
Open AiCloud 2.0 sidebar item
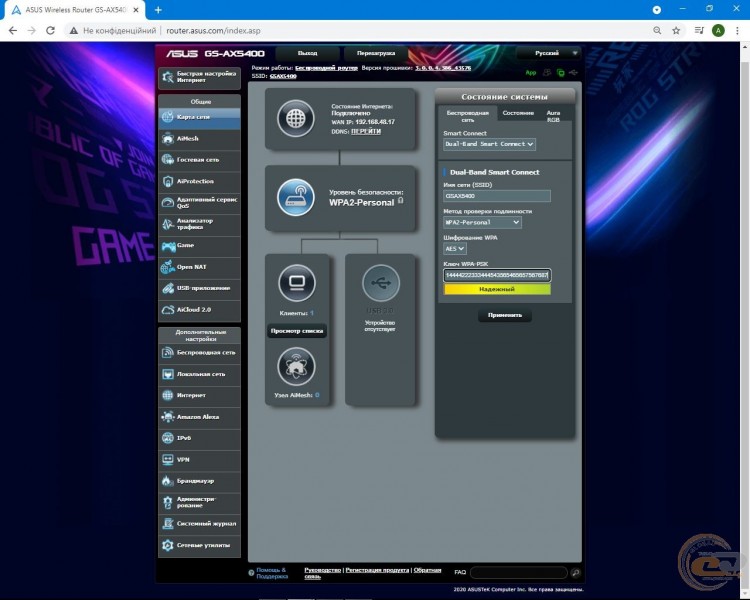(x=199, y=310)
